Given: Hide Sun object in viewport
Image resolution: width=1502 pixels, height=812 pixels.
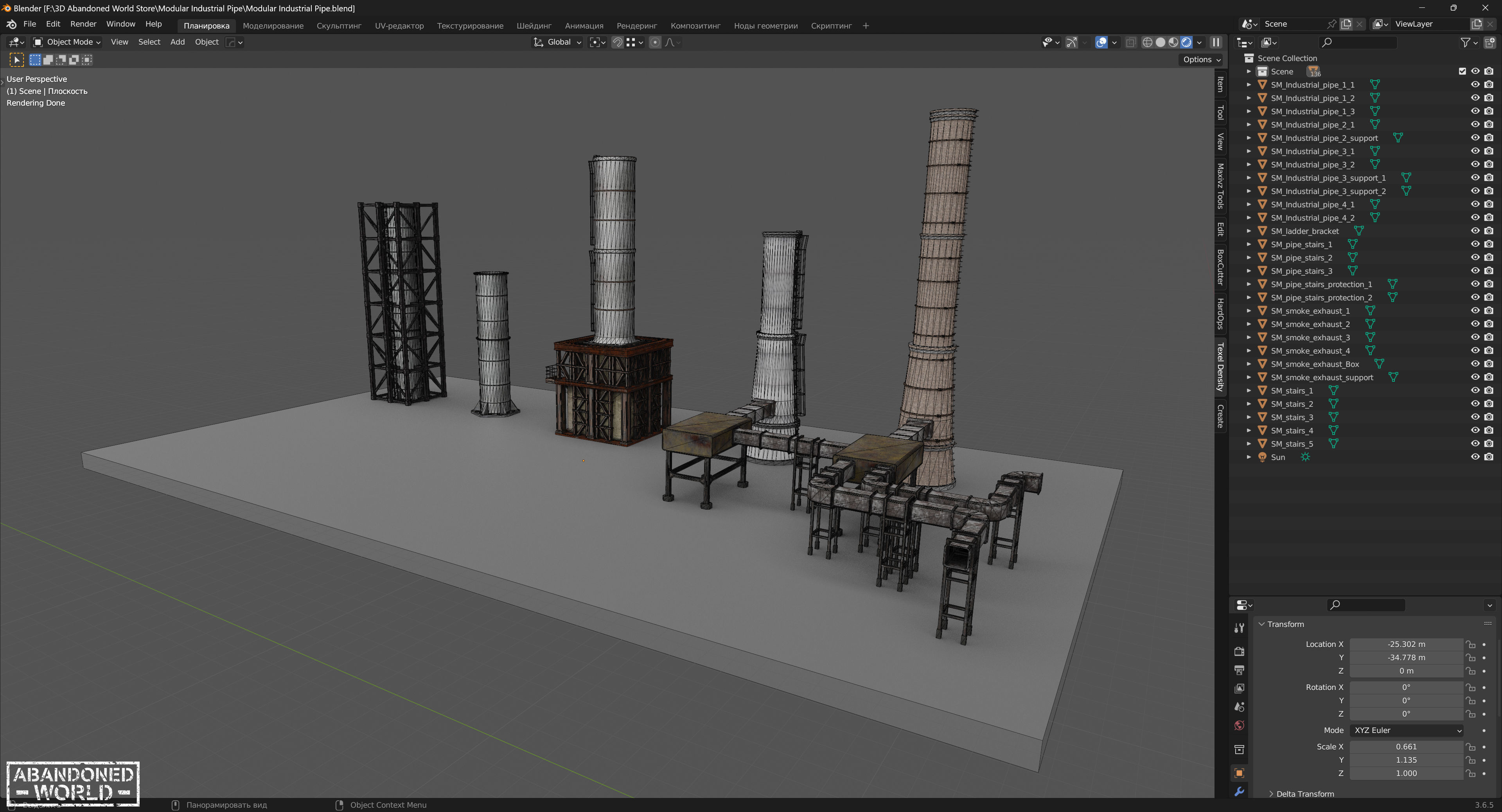Looking at the screenshot, I should 1475,457.
